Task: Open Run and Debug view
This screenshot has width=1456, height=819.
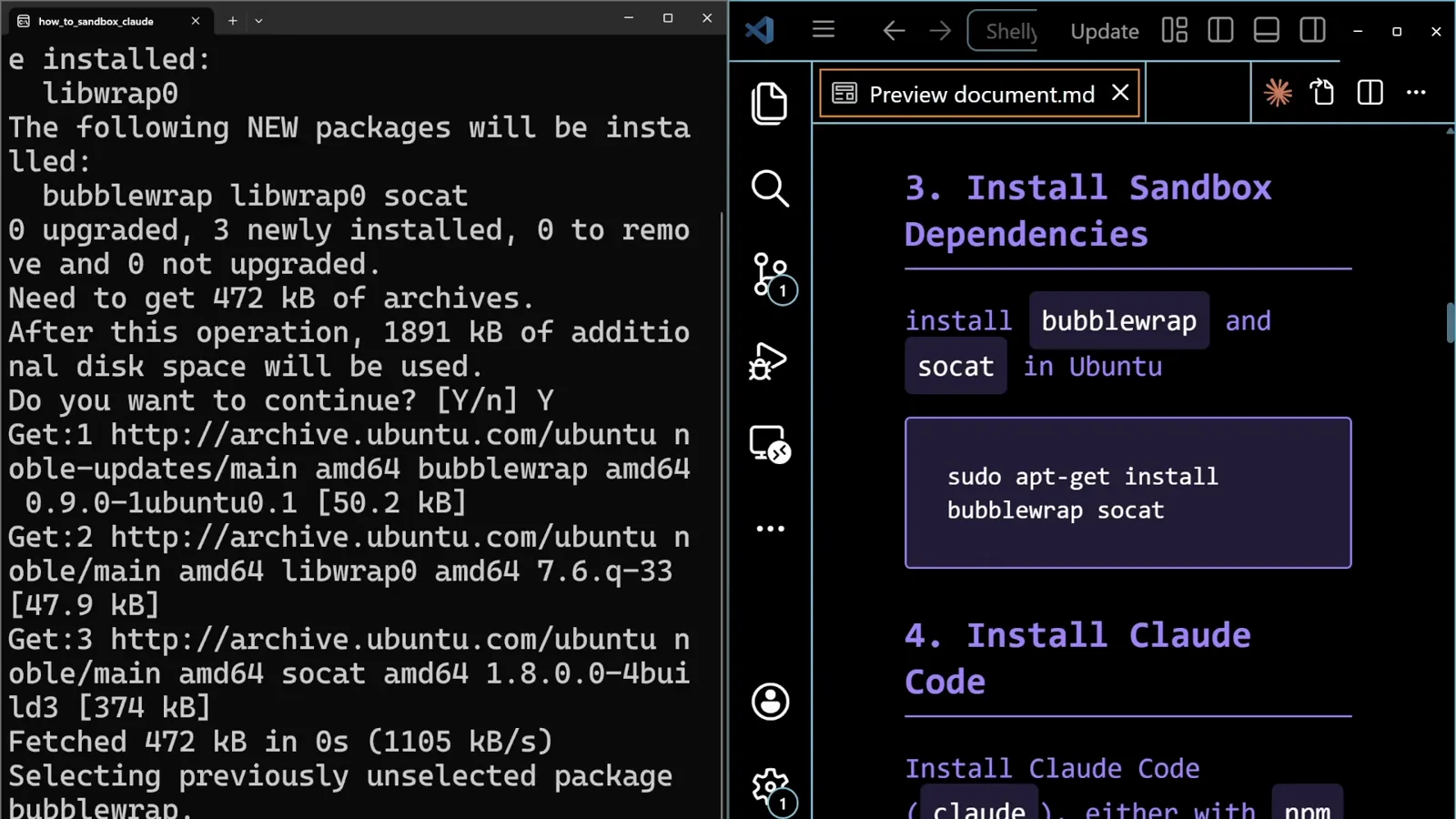Action: [x=768, y=361]
